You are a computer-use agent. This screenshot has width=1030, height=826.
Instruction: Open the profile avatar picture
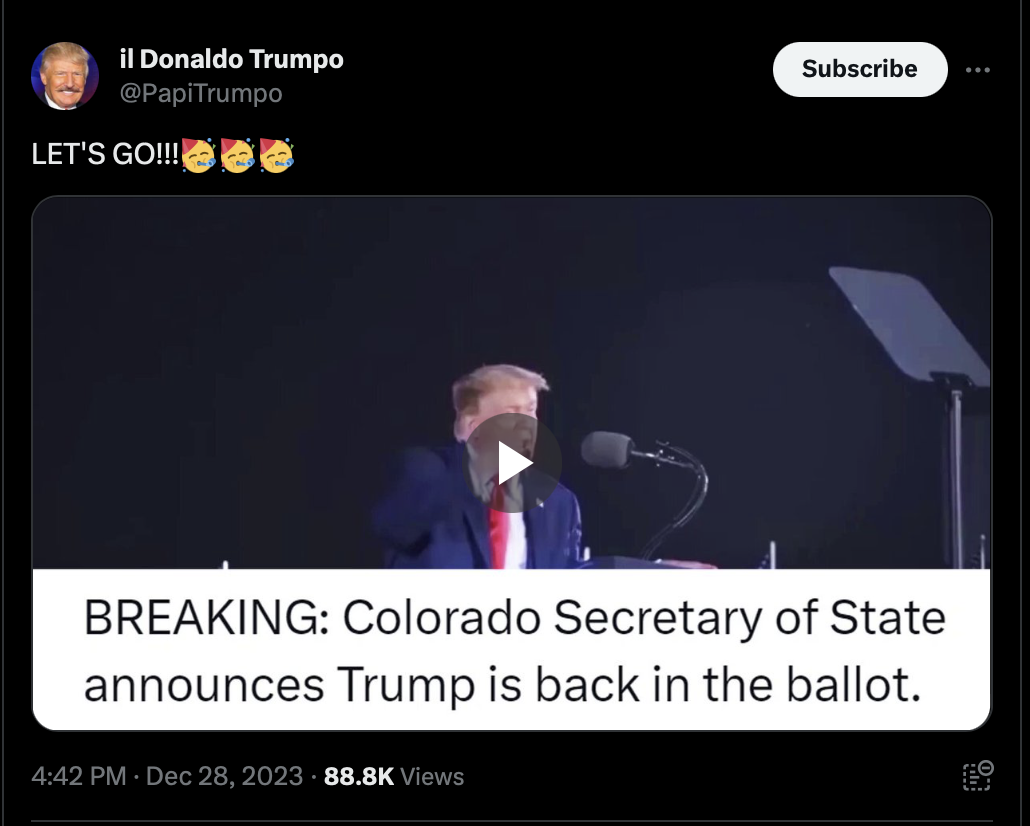(65, 76)
